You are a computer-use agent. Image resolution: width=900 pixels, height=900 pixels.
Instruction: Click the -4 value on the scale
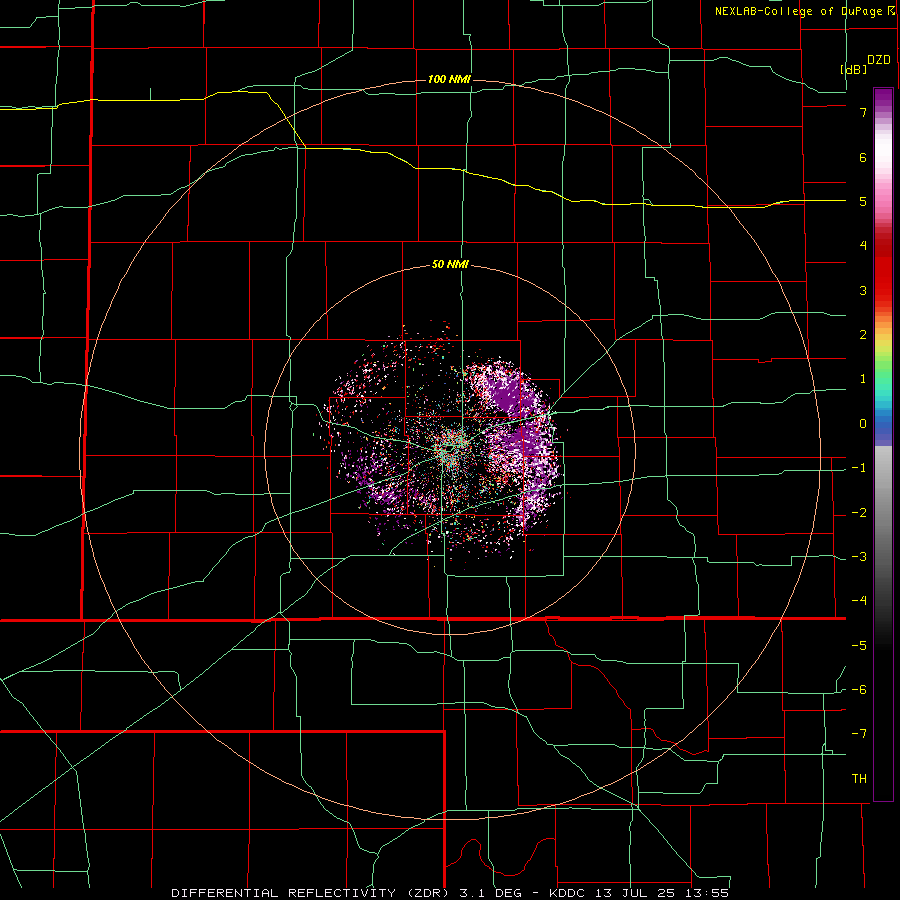click(859, 601)
